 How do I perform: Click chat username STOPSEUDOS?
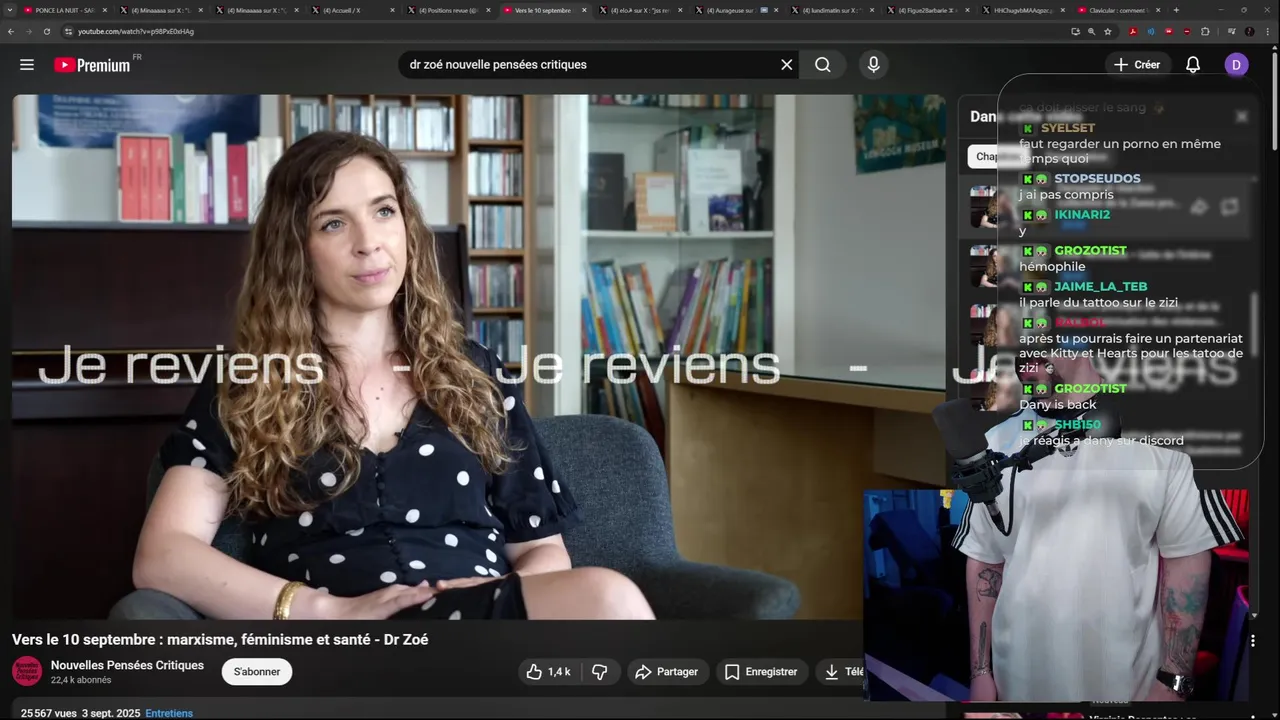pyautogui.click(x=1097, y=179)
